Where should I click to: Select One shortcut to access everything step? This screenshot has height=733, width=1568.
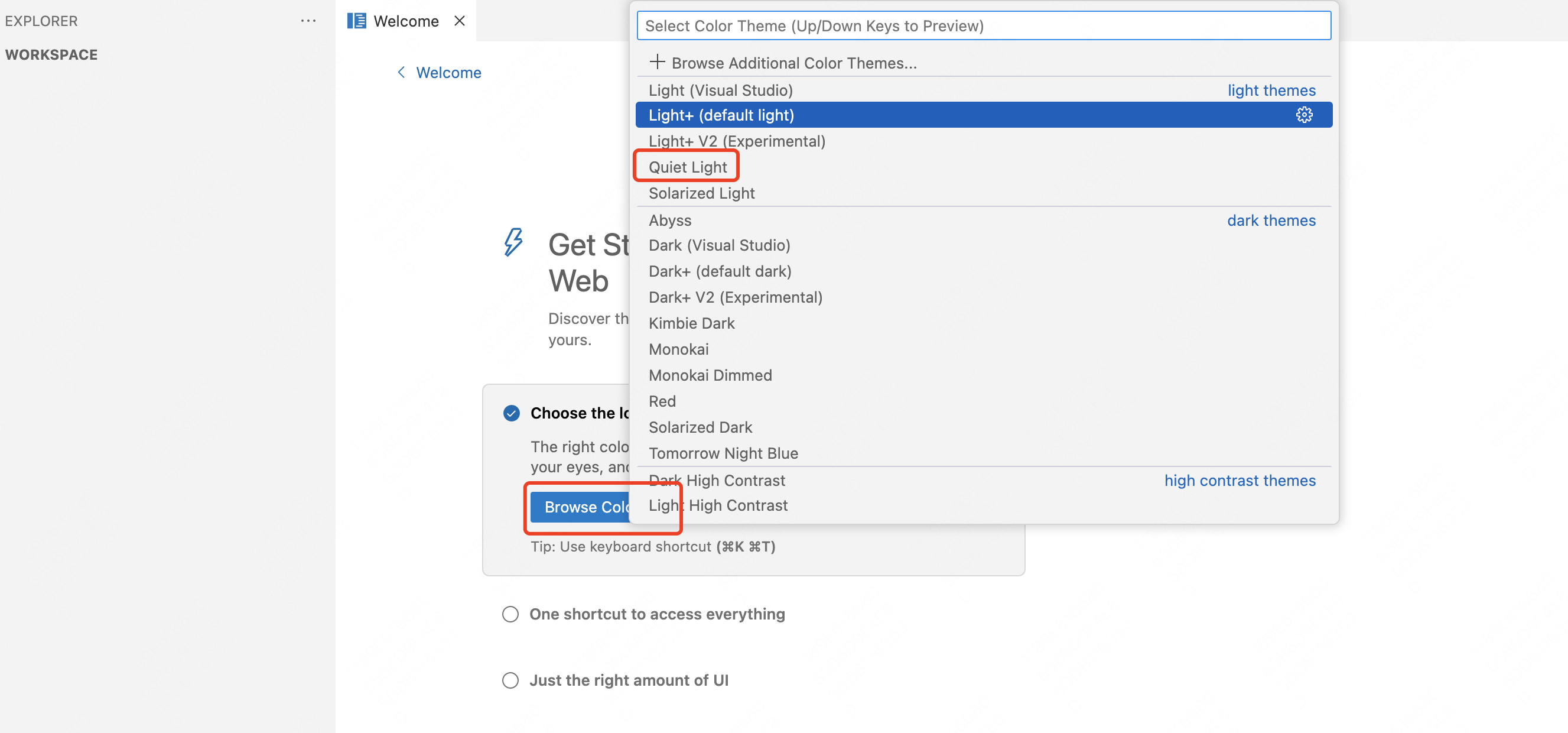(656, 614)
